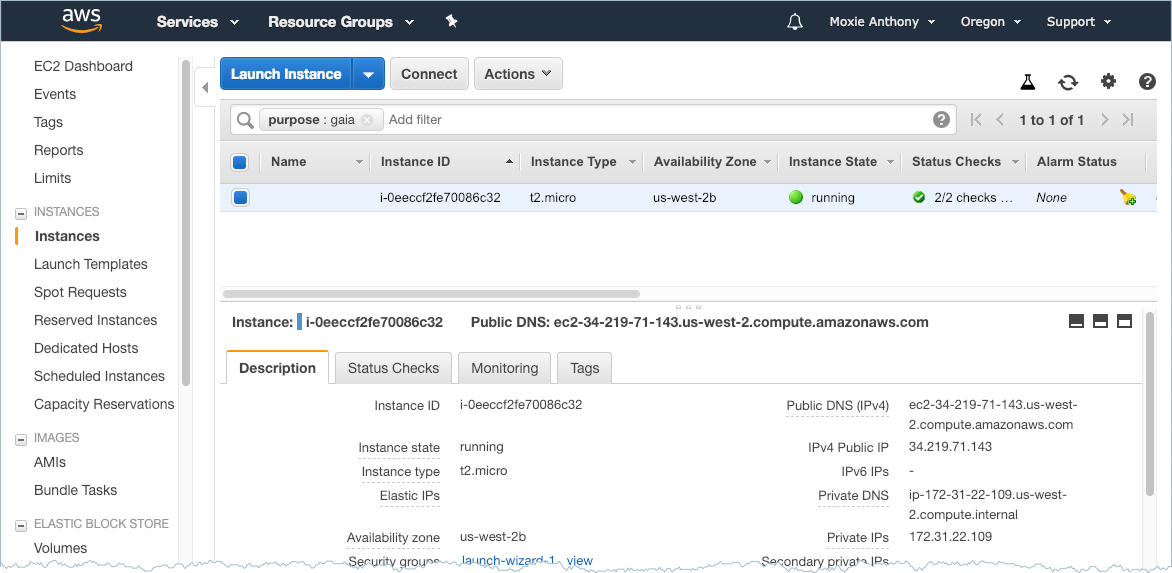Go to previous page of results
1172x573 pixels.
point(1000,120)
